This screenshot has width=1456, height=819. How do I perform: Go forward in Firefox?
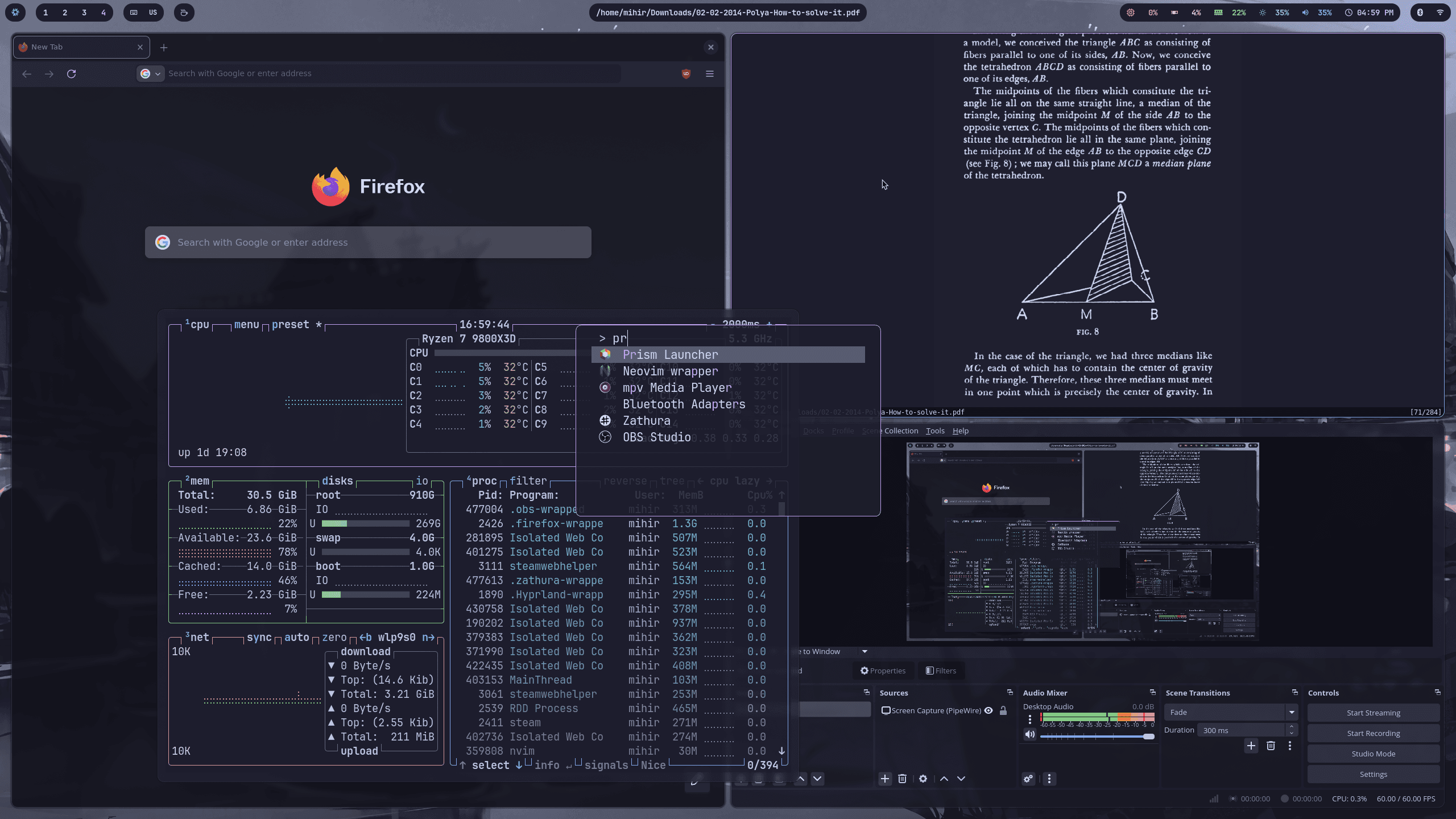pyautogui.click(x=49, y=74)
